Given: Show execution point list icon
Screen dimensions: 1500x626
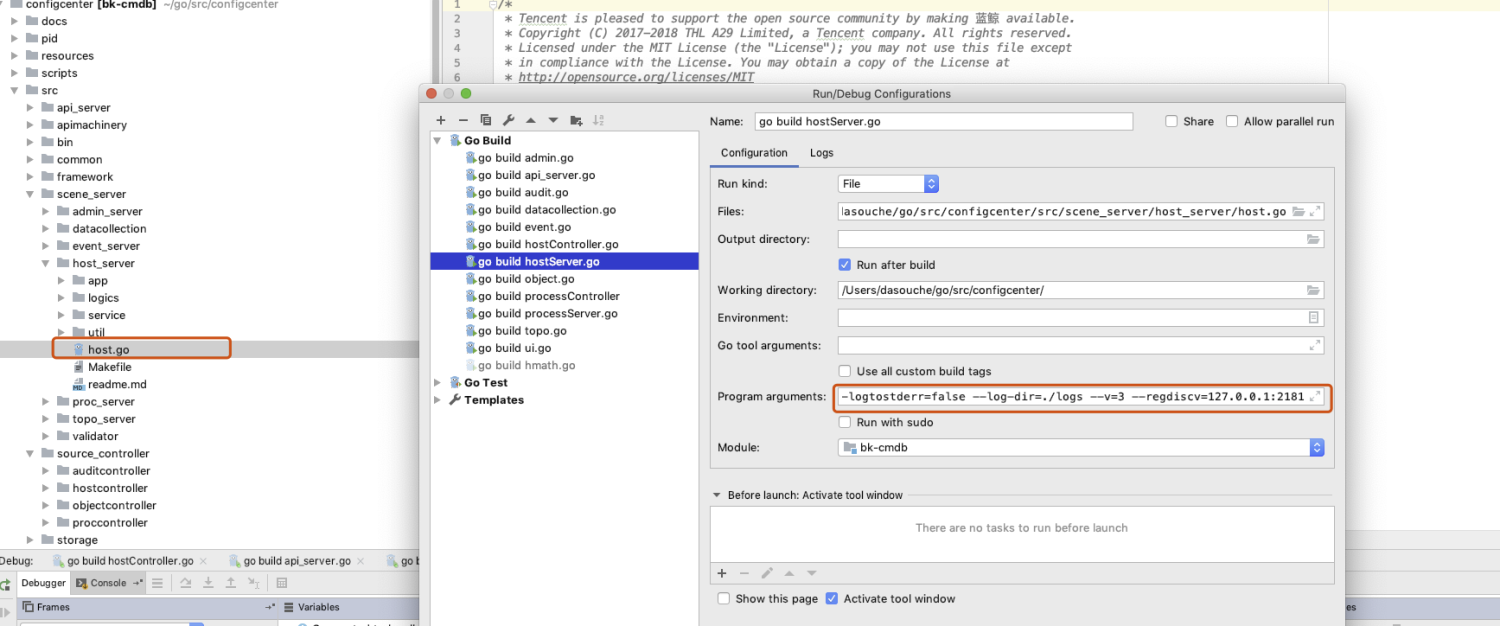Looking at the screenshot, I should tap(157, 583).
